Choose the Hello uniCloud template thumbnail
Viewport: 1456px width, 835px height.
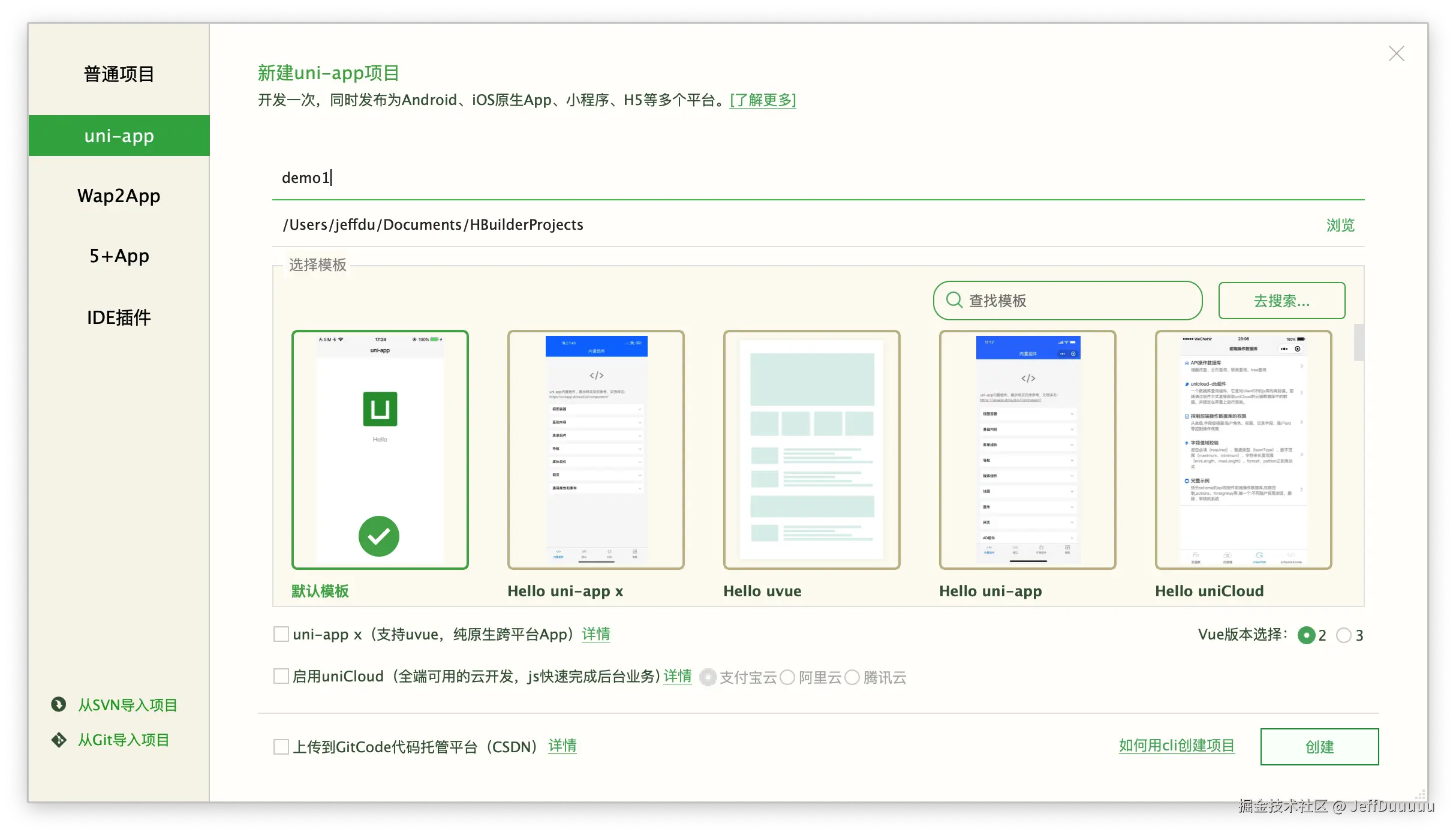coord(1243,450)
